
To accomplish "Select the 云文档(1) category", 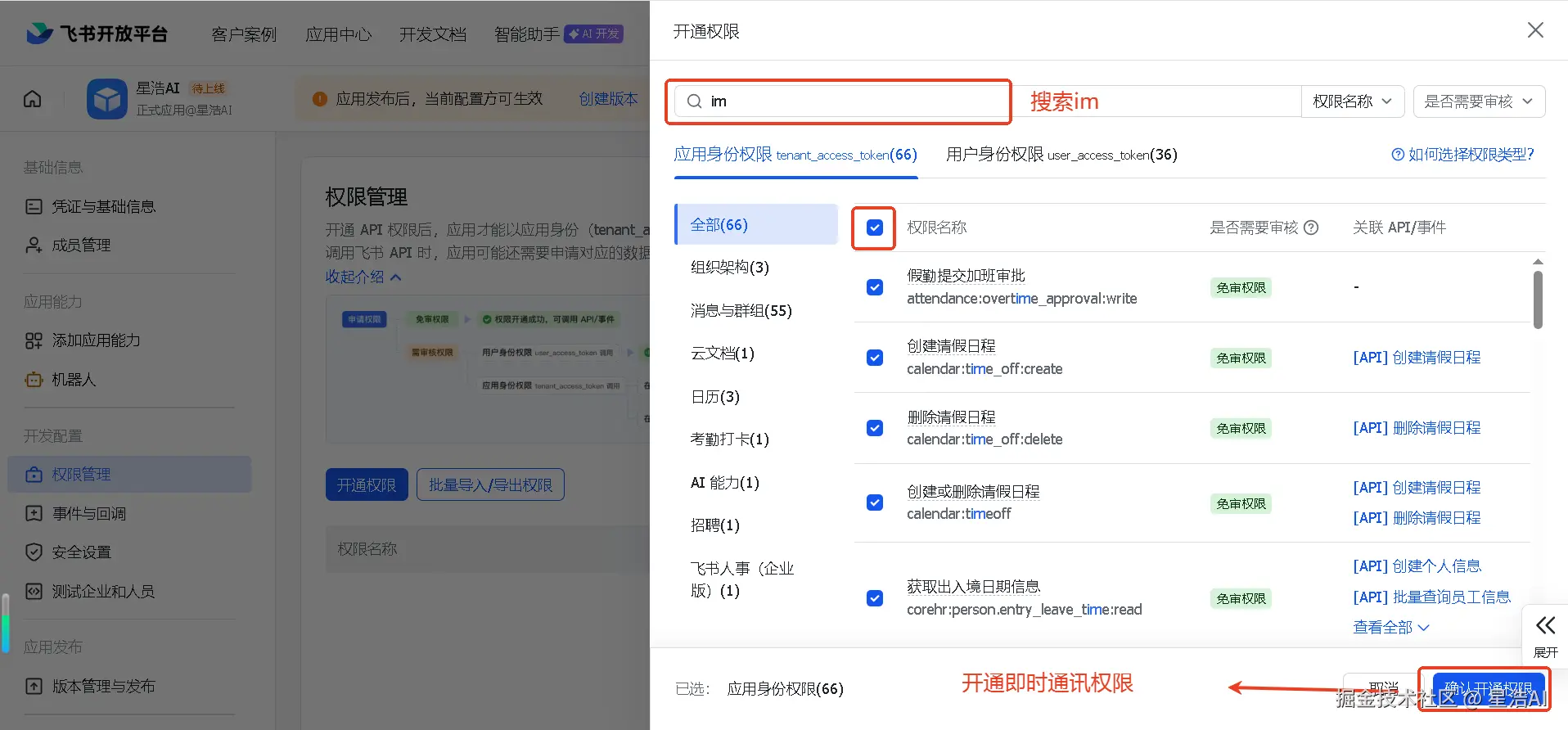I will click(723, 354).
